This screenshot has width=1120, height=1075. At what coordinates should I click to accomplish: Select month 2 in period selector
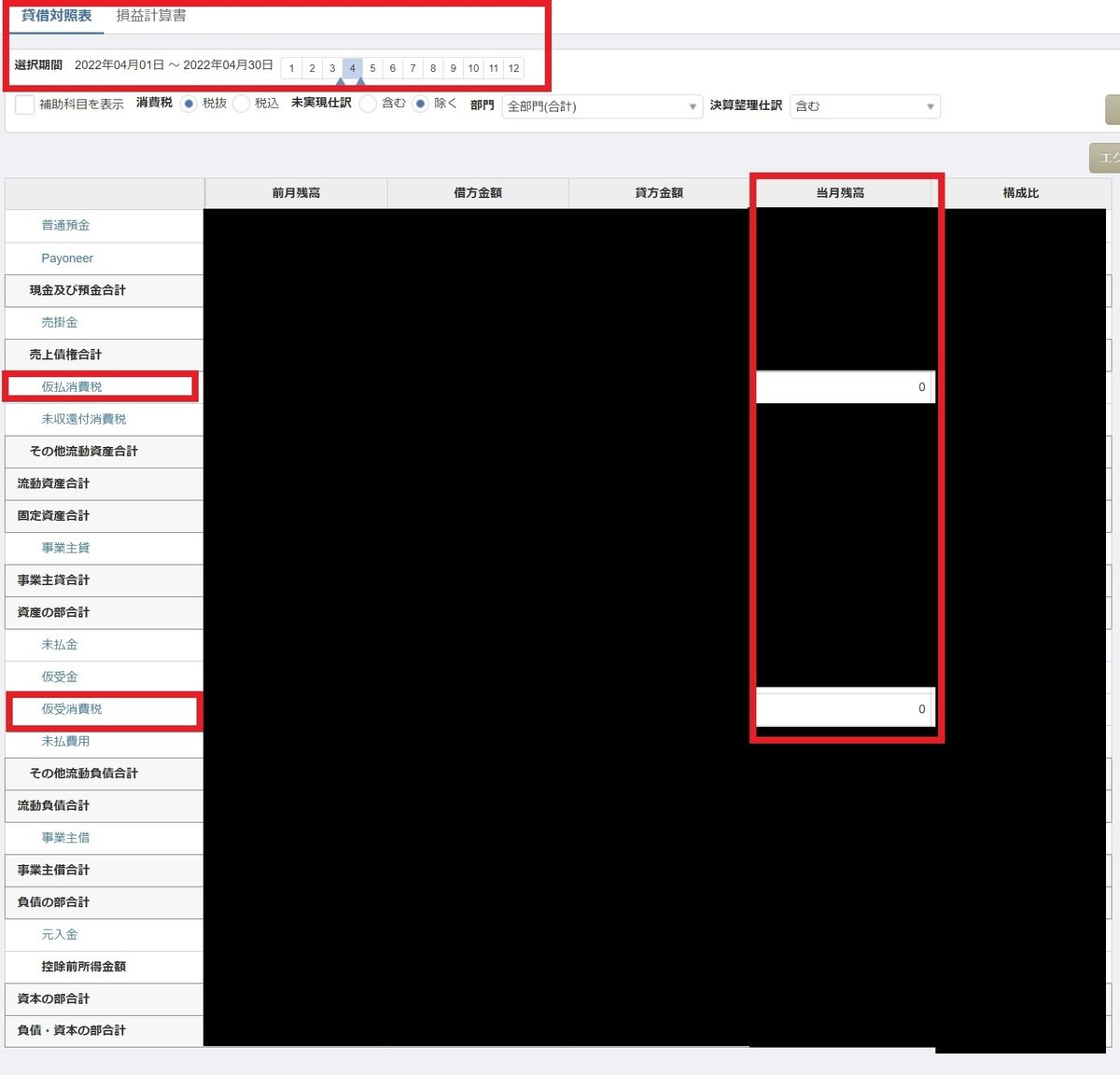(313, 68)
